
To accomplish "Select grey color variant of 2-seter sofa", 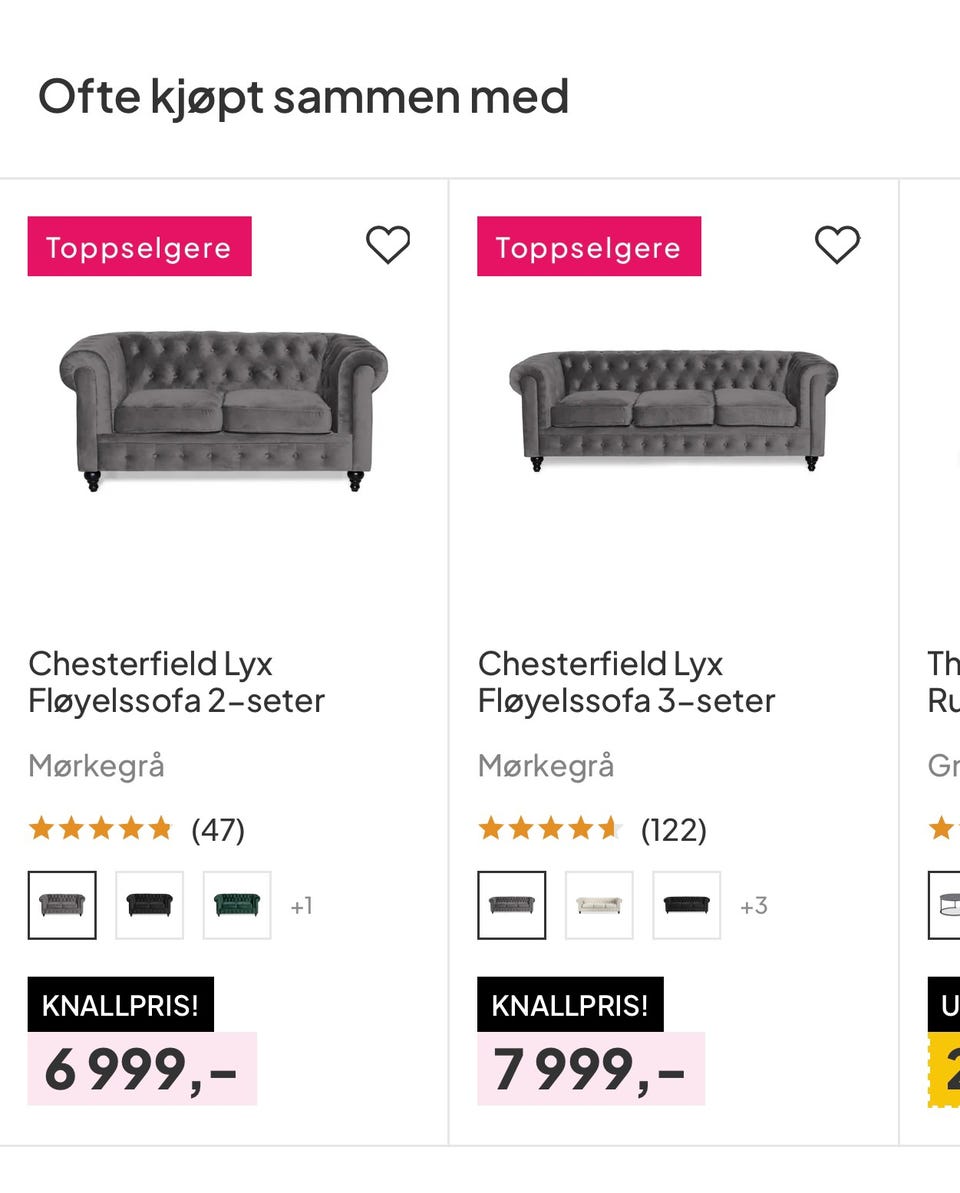I will click(62, 905).
